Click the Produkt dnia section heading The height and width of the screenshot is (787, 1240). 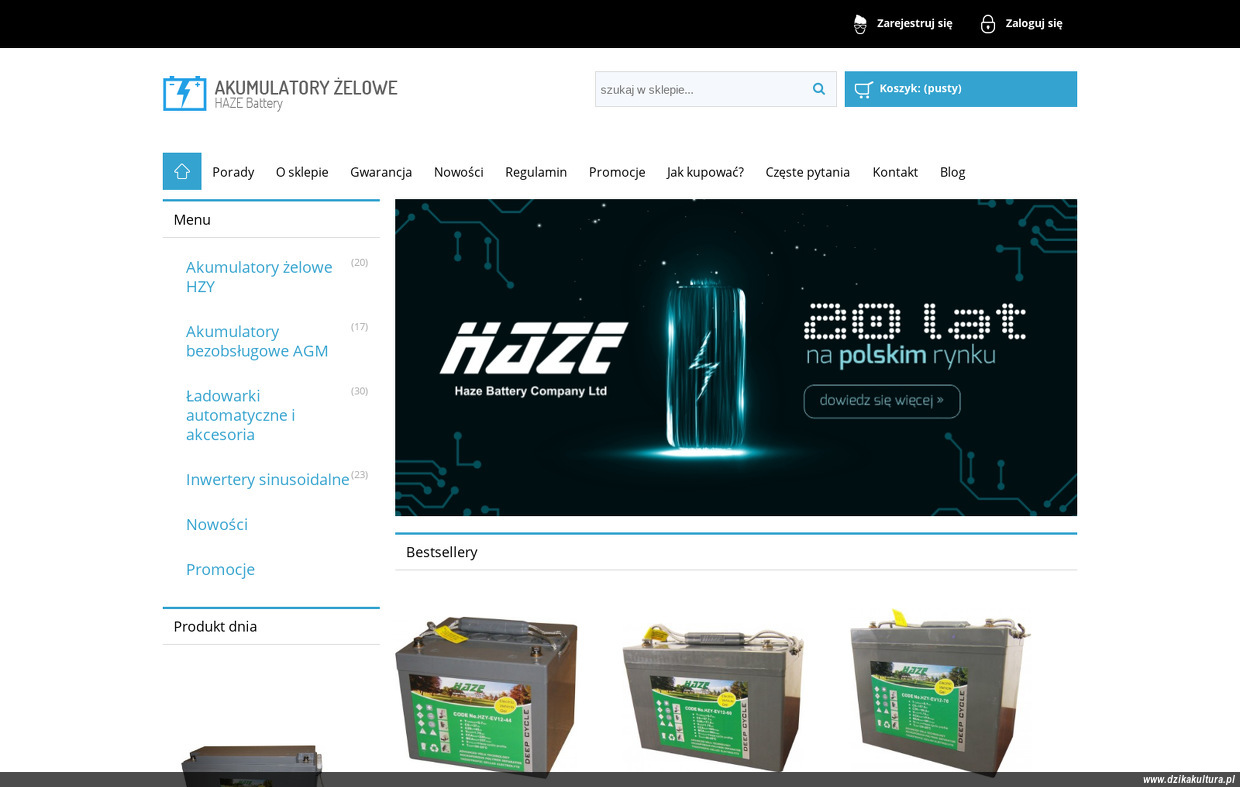coord(215,626)
